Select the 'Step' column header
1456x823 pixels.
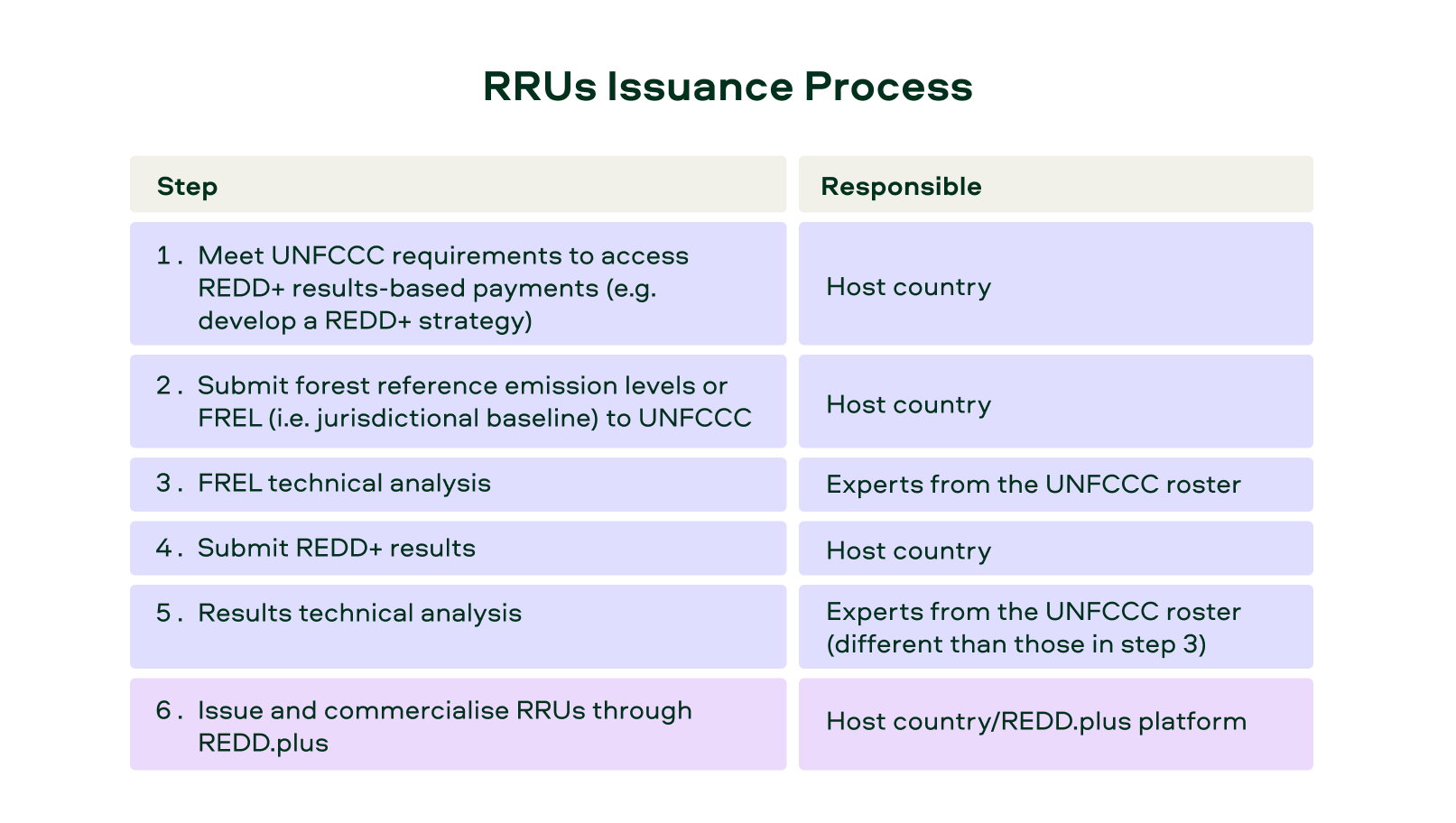(458, 184)
